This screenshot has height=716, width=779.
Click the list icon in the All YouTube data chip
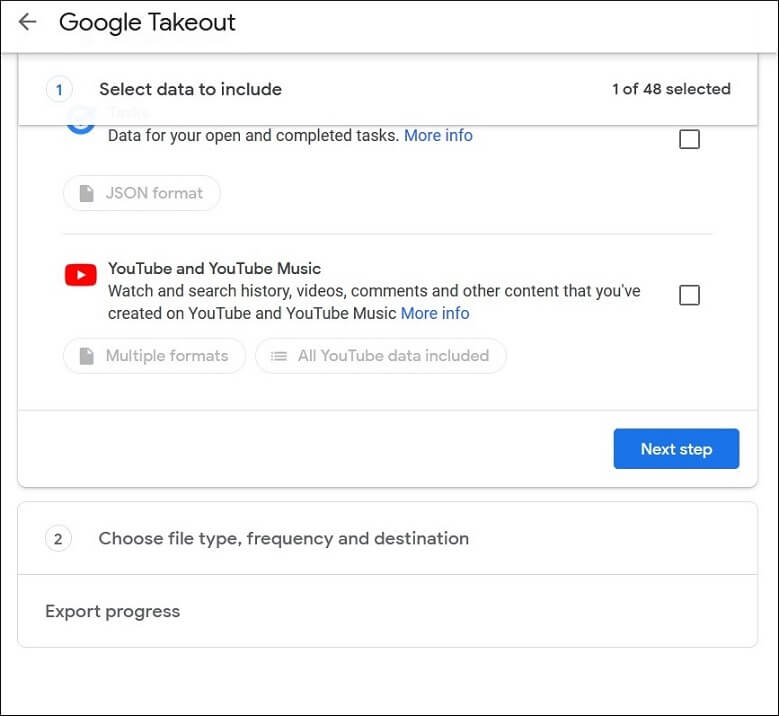[x=279, y=356]
